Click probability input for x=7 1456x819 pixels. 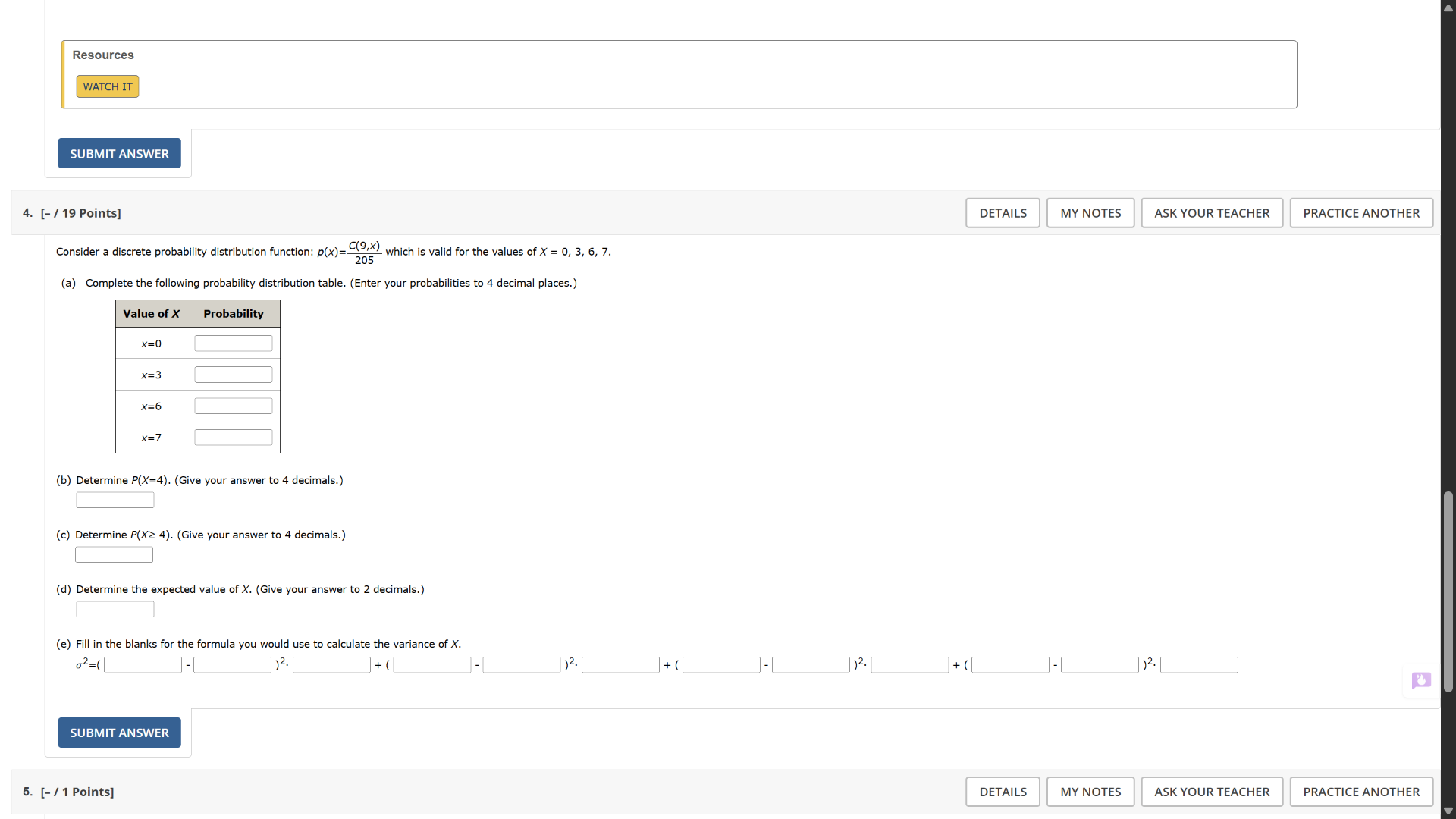234,438
